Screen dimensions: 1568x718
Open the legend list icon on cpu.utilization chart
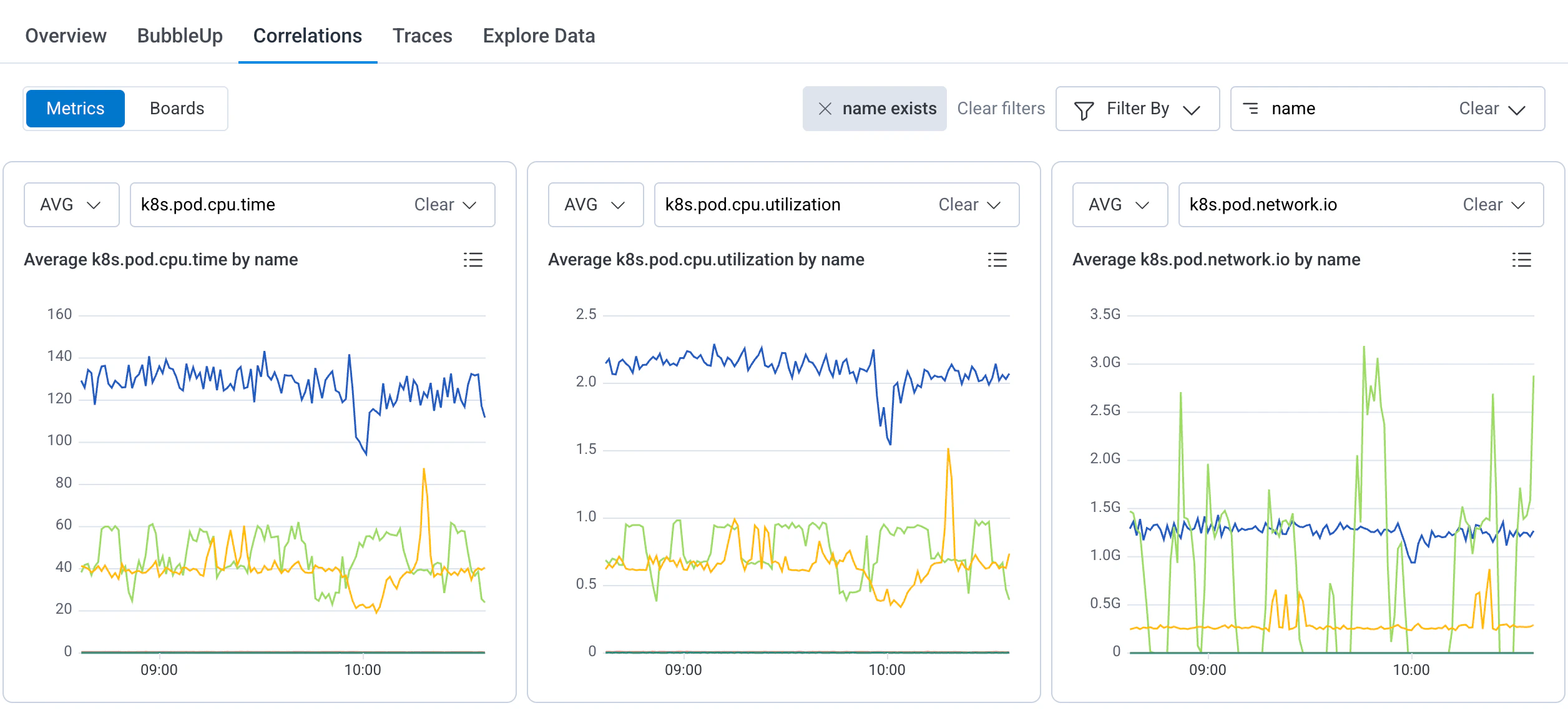[x=997, y=260]
